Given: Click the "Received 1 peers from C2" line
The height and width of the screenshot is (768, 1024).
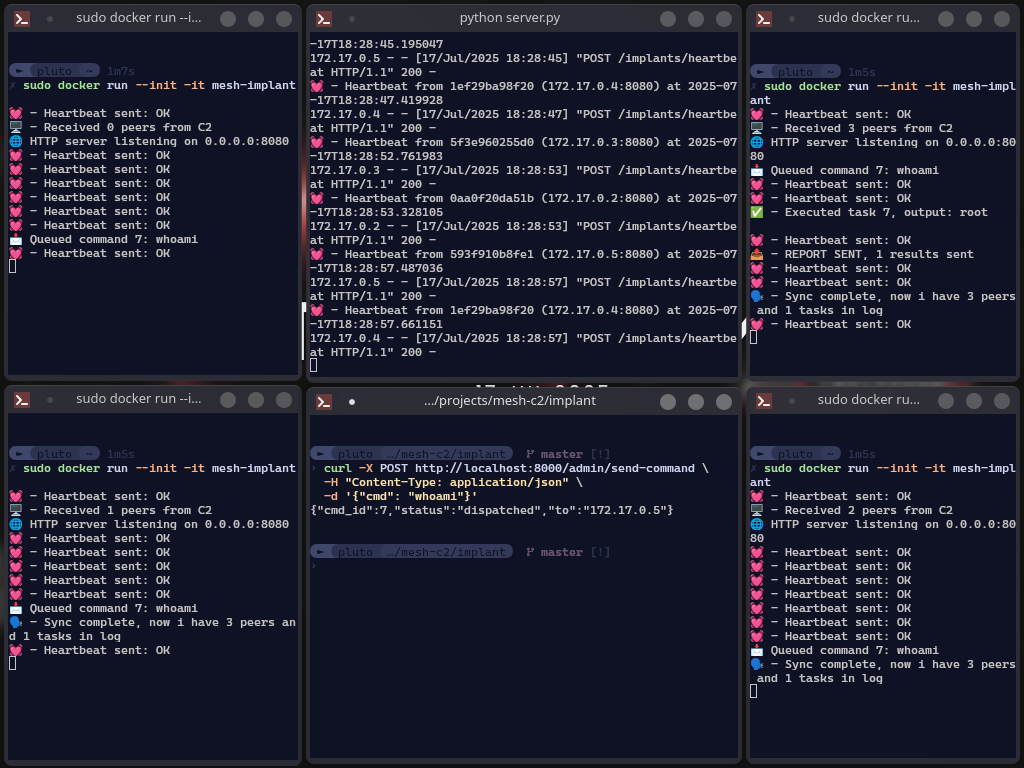Looking at the screenshot, I should [110, 510].
